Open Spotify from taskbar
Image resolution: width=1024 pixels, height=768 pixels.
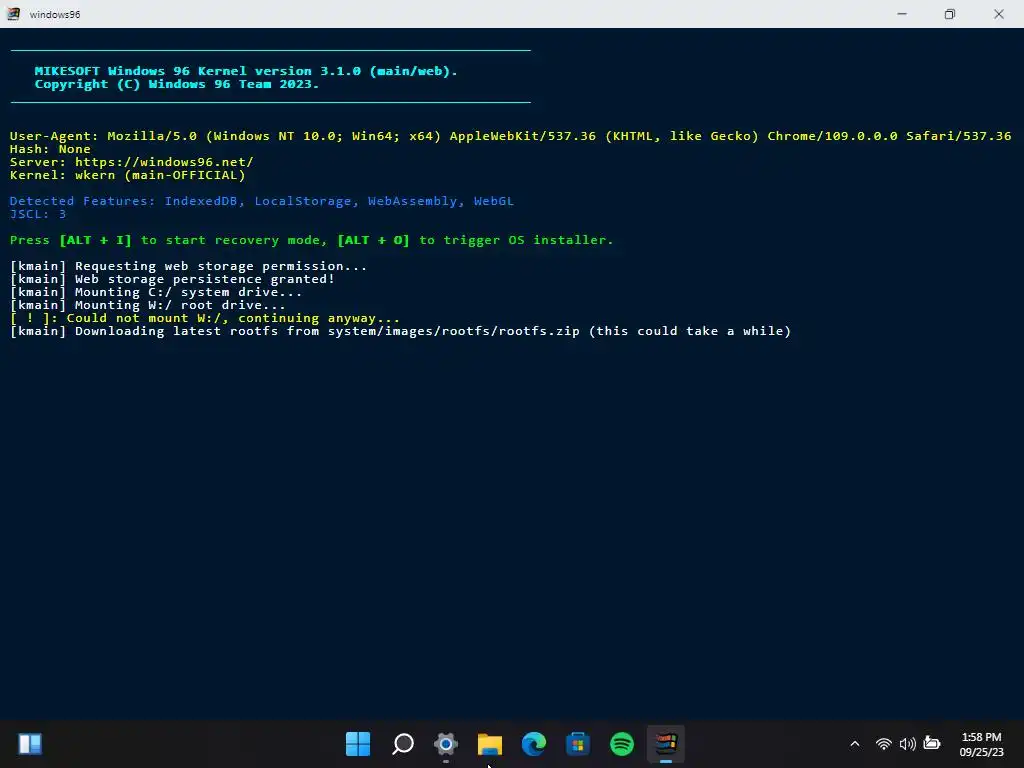coord(622,744)
